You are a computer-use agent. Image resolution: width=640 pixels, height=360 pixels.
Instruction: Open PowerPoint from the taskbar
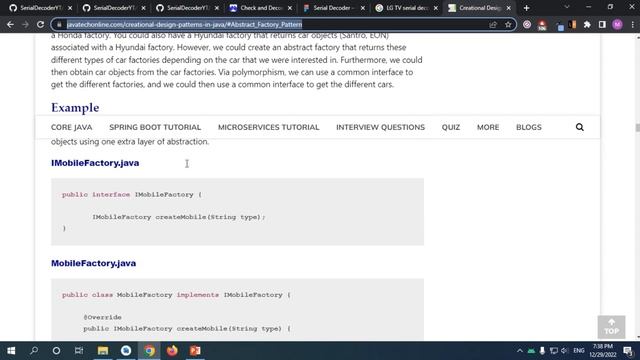[x=195, y=351]
